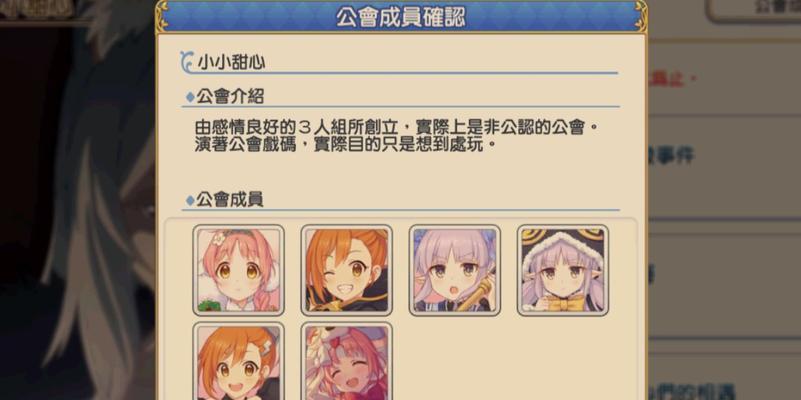Choose the lavender-haired elf holding golden instrument
Image resolution: width=801 pixels, height=400 pixels.
point(455,270)
